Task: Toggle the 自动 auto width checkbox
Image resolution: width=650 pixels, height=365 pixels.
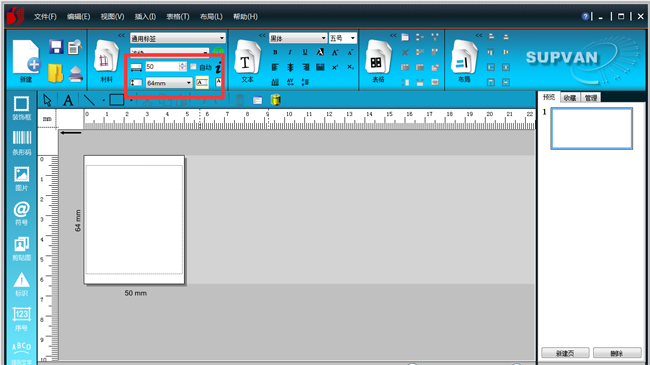Action: point(193,67)
